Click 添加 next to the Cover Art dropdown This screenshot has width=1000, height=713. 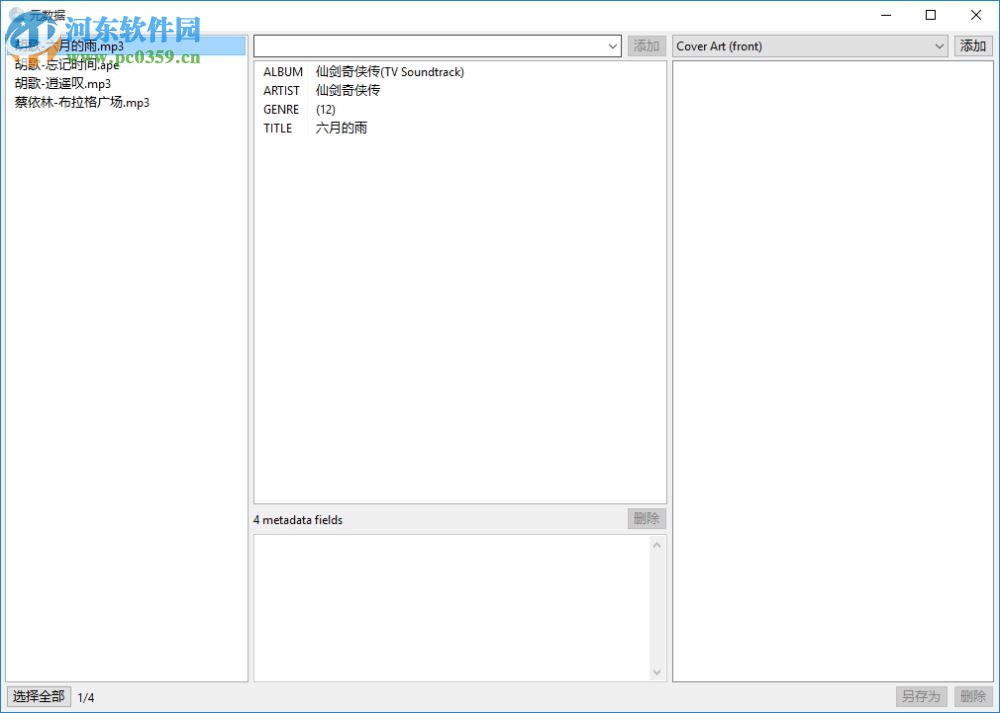coord(971,45)
